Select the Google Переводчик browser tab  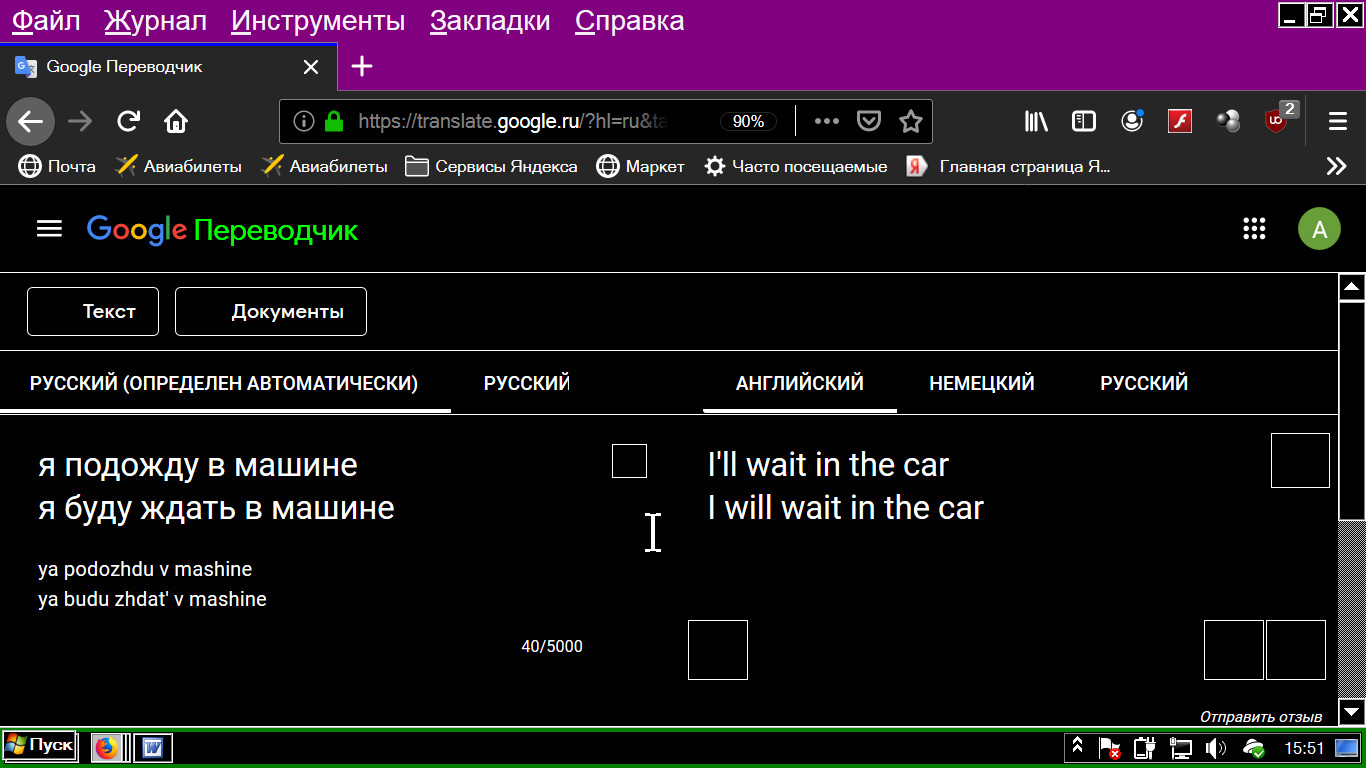168,67
